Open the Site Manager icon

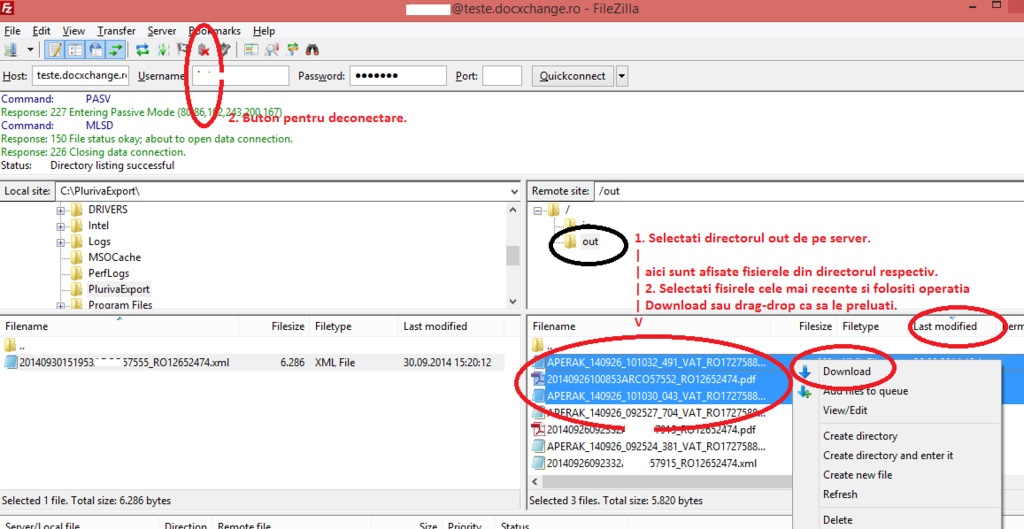click(12, 49)
